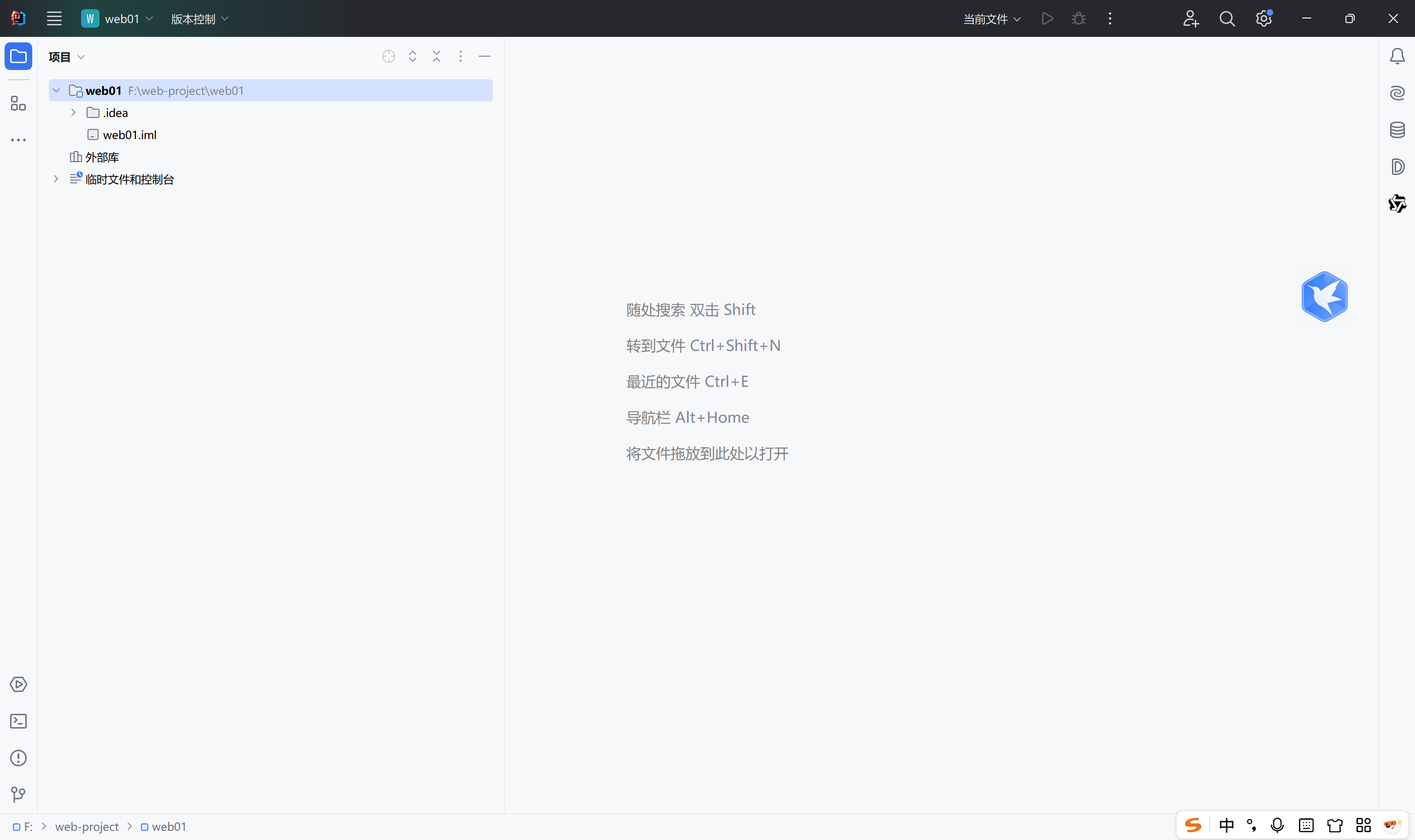Open the main hamburger menu
Image resolution: width=1415 pixels, height=840 pixels.
click(x=54, y=19)
